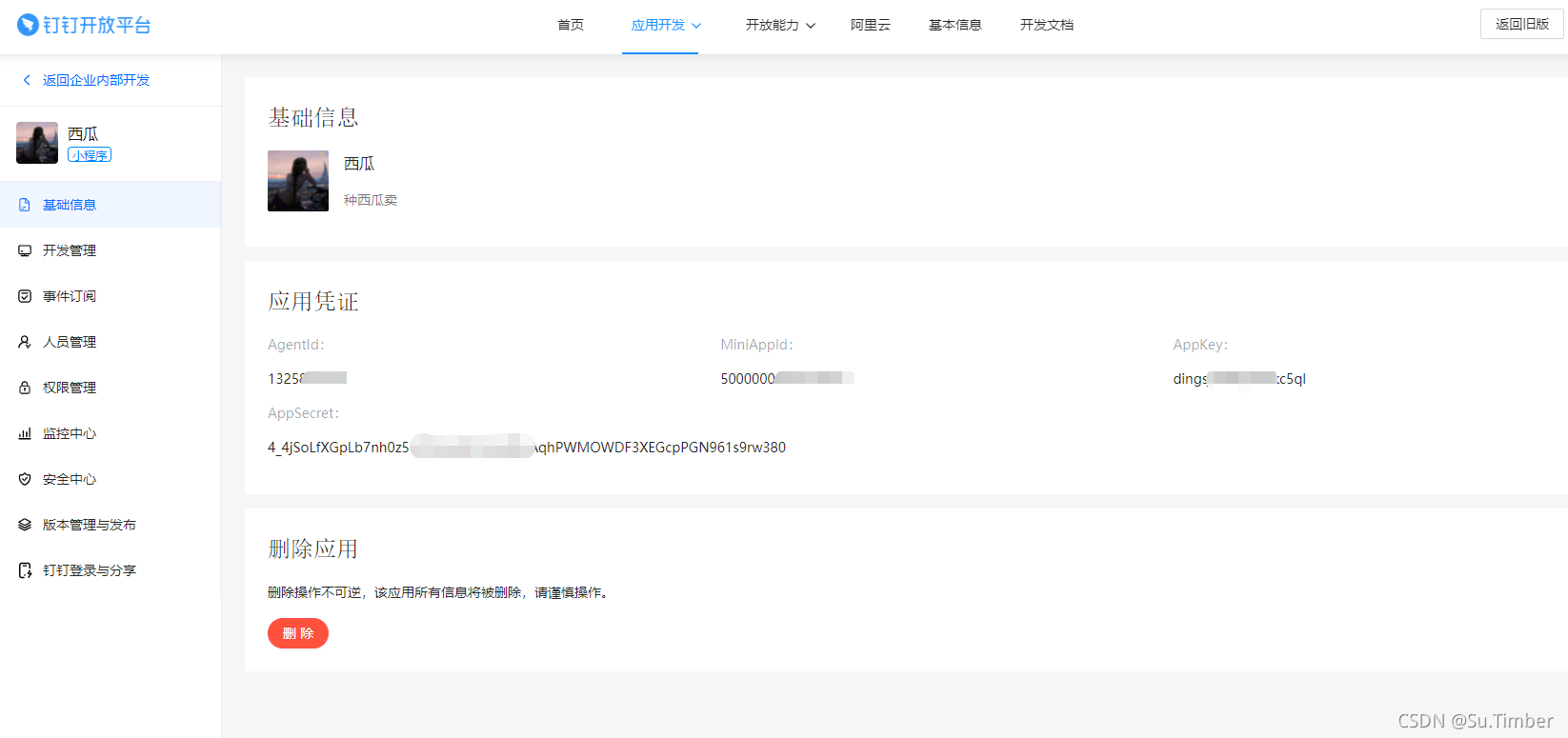Viewport: 1568px width, 738px height.
Task: Click the 小程序 tag under 西瓜
Action: point(90,155)
